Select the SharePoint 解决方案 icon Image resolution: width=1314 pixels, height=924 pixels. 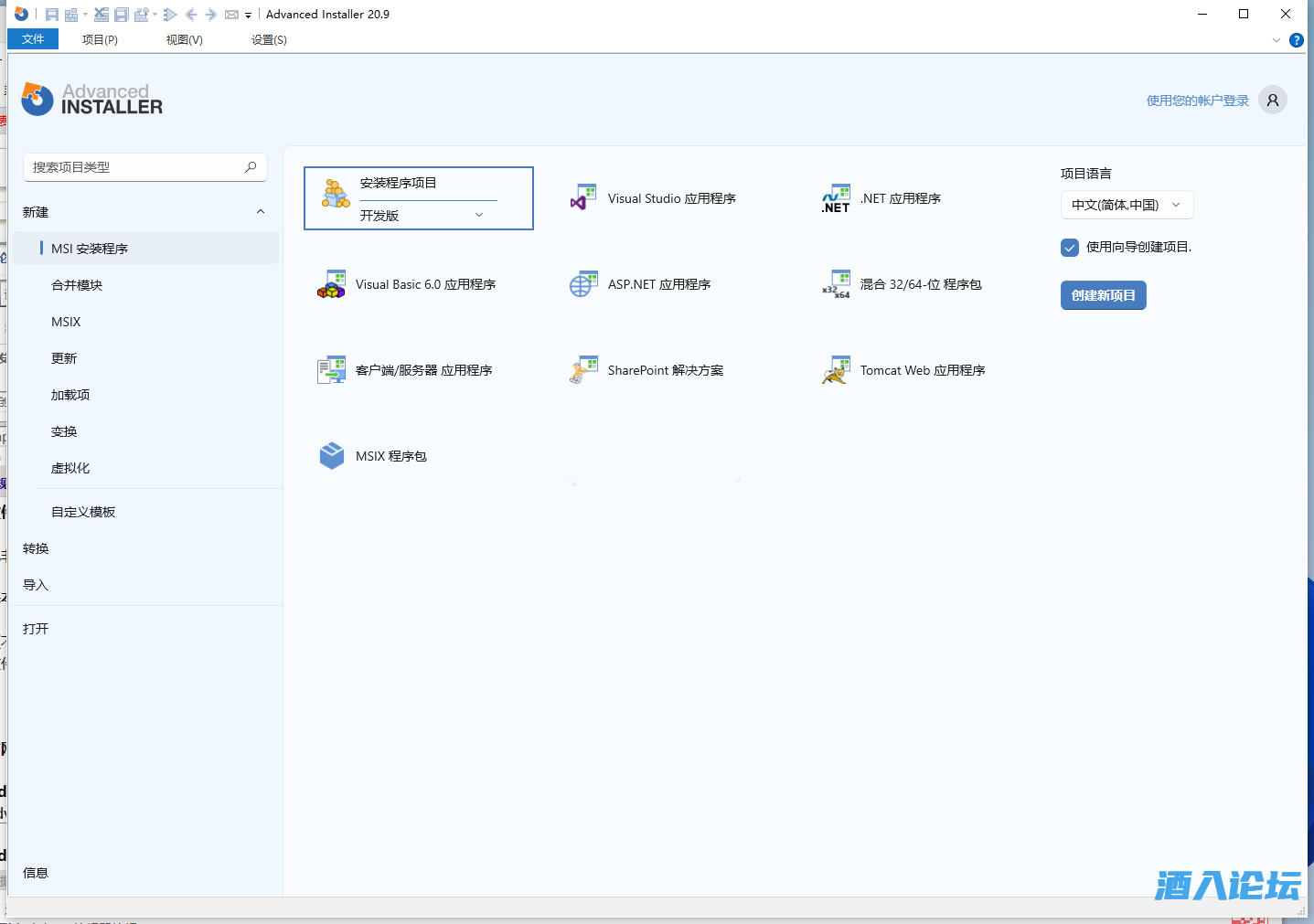click(583, 370)
